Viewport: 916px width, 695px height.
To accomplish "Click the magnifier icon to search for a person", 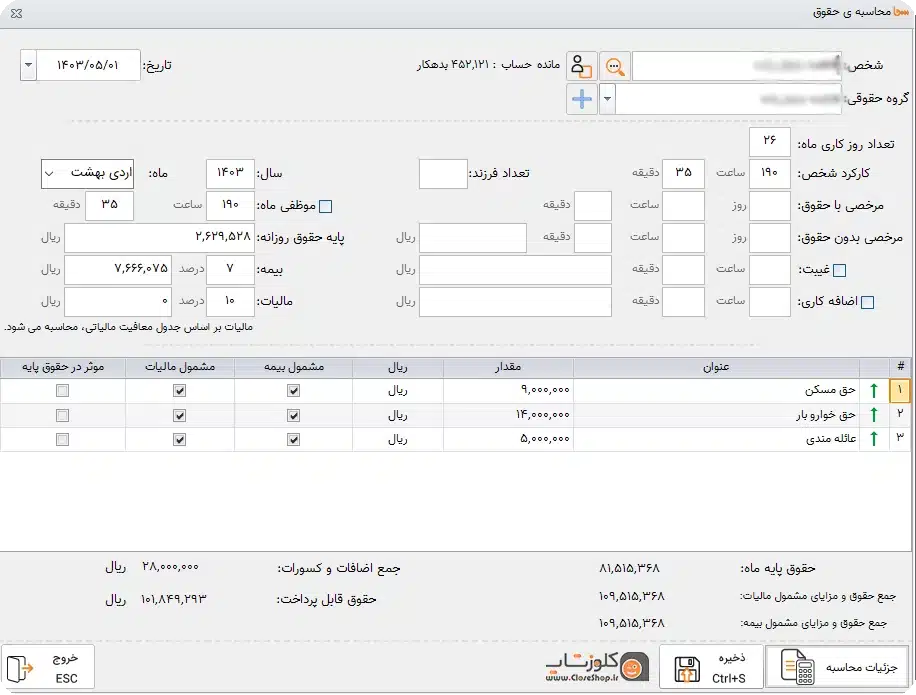I will pos(614,66).
